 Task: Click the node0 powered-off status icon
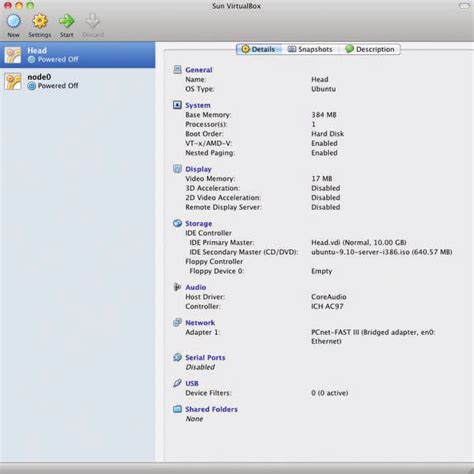click(32, 86)
